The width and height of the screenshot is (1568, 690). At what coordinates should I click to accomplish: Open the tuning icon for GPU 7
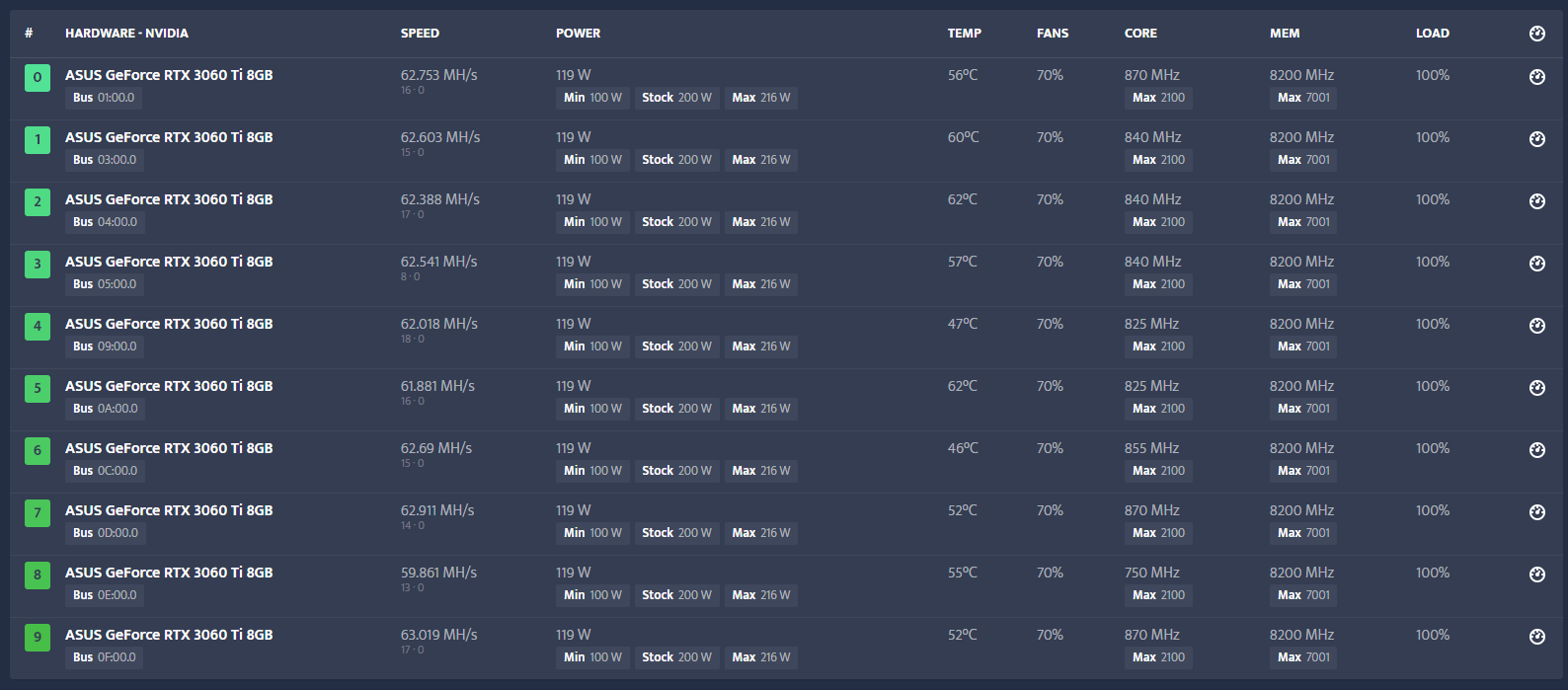pos(1537,512)
